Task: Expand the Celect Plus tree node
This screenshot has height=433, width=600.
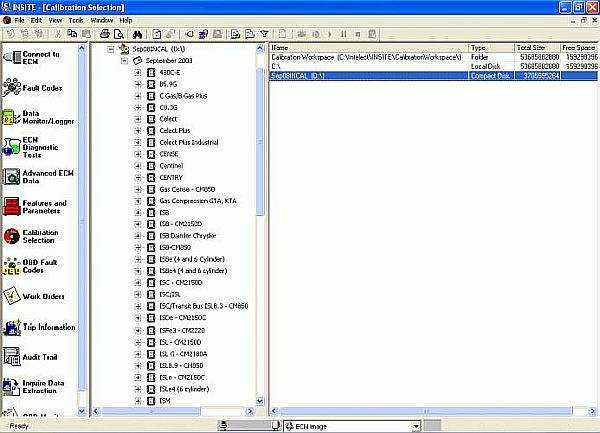Action: pyautogui.click(x=138, y=131)
